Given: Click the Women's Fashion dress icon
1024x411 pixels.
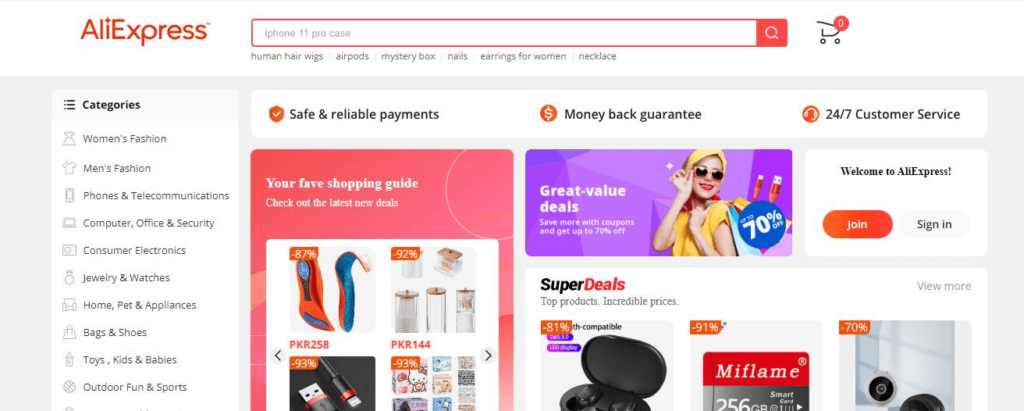Looking at the screenshot, I should pyautogui.click(x=69, y=139).
